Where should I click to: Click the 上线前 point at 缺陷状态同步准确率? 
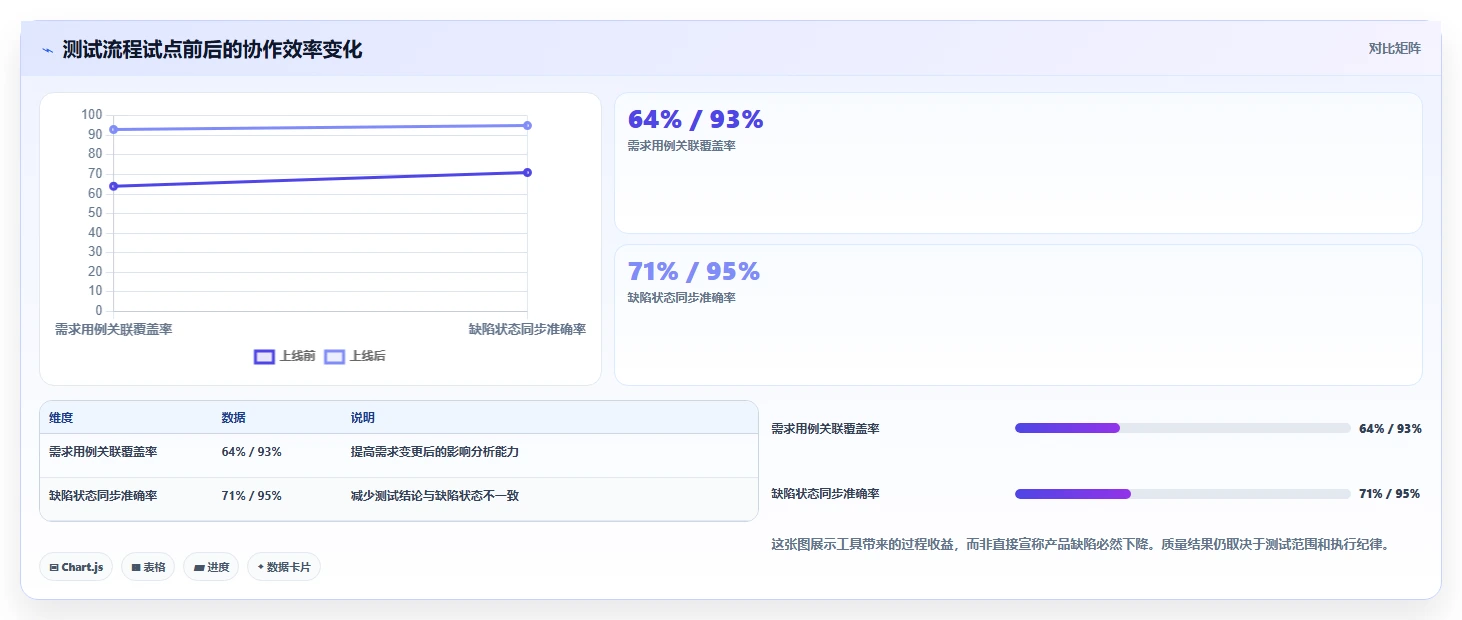click(x=527, y=173)
